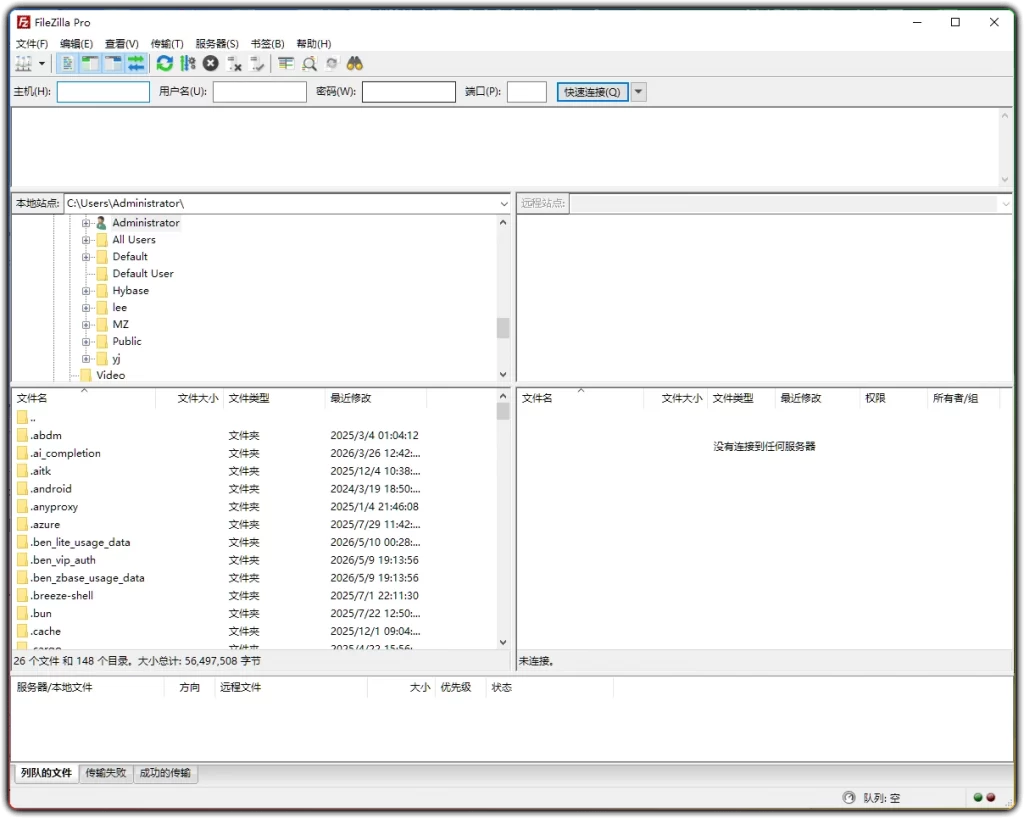Viewport: 1024px width, 818px height.
Task: Click the 用户名(U) input field
Action: click(x=260, y=92)
